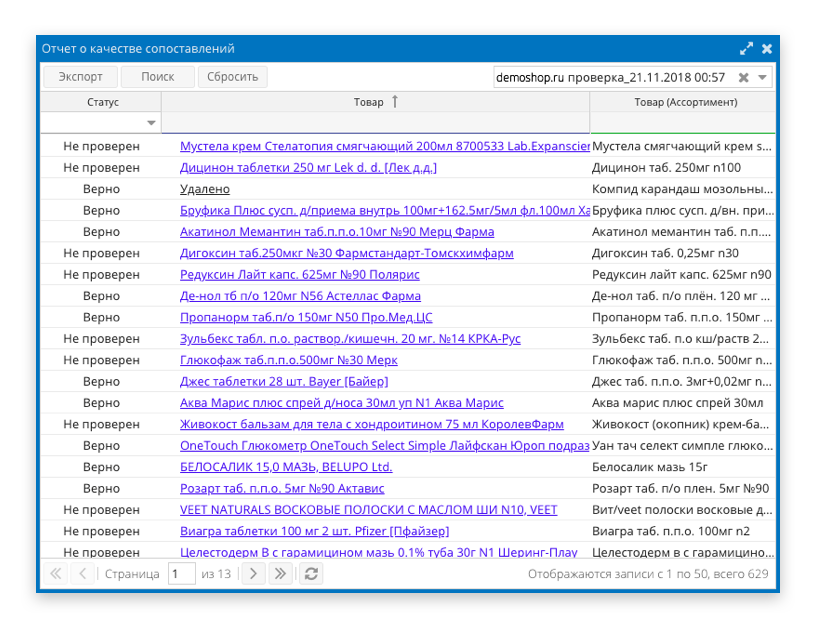Open VEET NATURALS ВОСКОВЫЕ ПОЛОСКИ link
Viewport: 819px width, 634px height.
click(369, 510)
